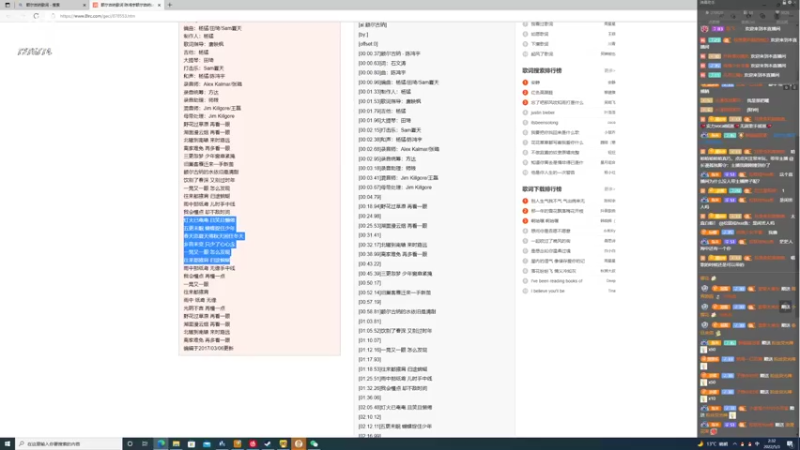Viewport: 800px width, 450px height.
Task: Focus the address bar with 8lrc.com URL
Action: 97,16
